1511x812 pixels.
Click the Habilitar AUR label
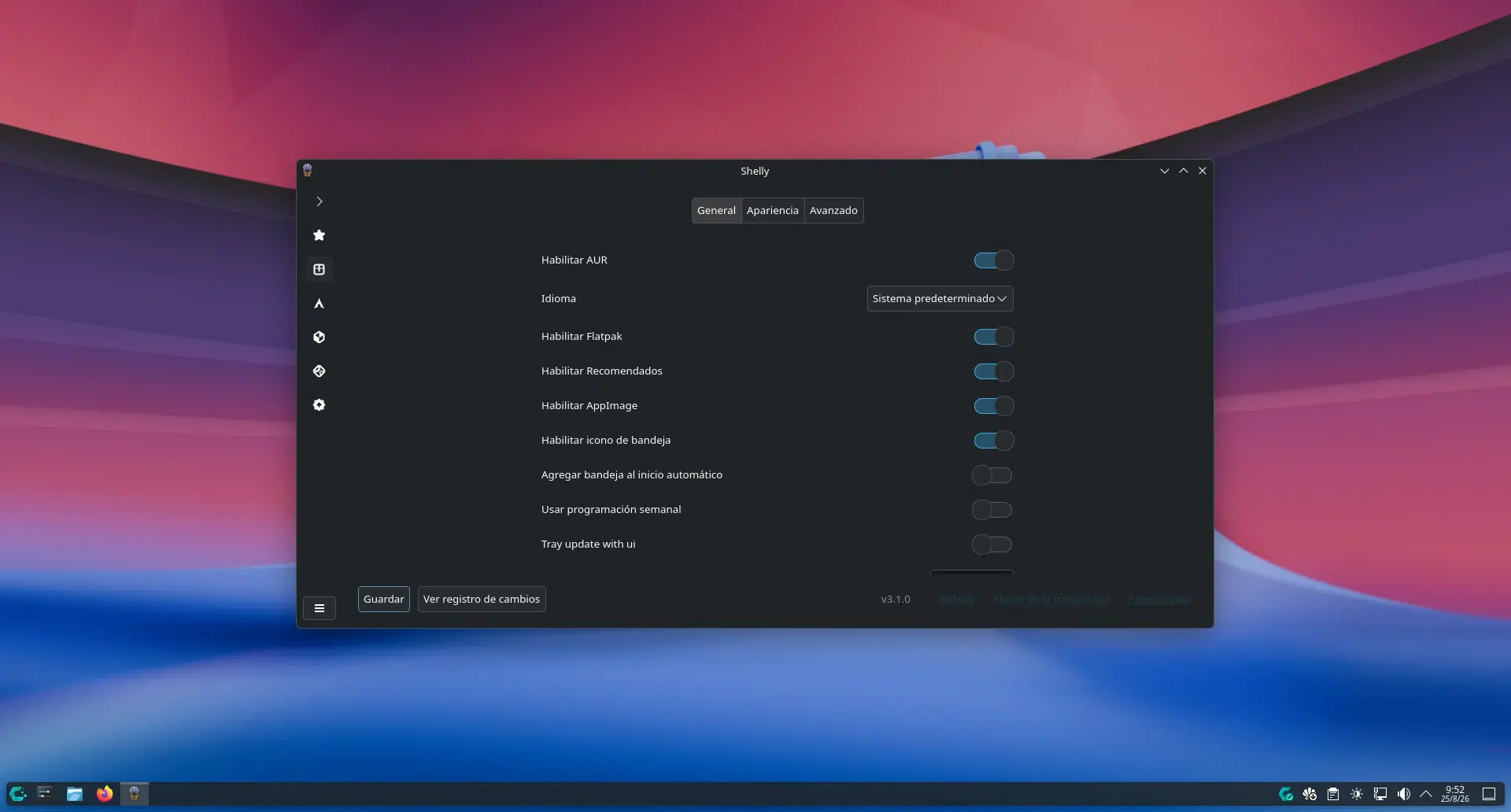(574, 260)
